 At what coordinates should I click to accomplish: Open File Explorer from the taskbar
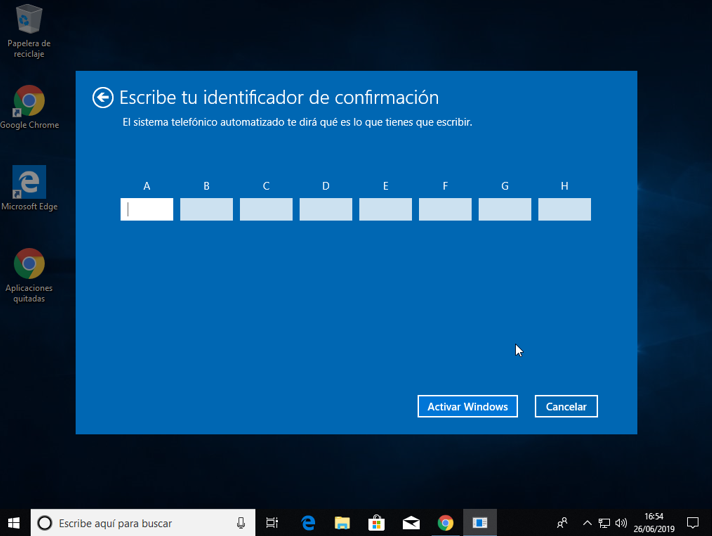[342, 523]
